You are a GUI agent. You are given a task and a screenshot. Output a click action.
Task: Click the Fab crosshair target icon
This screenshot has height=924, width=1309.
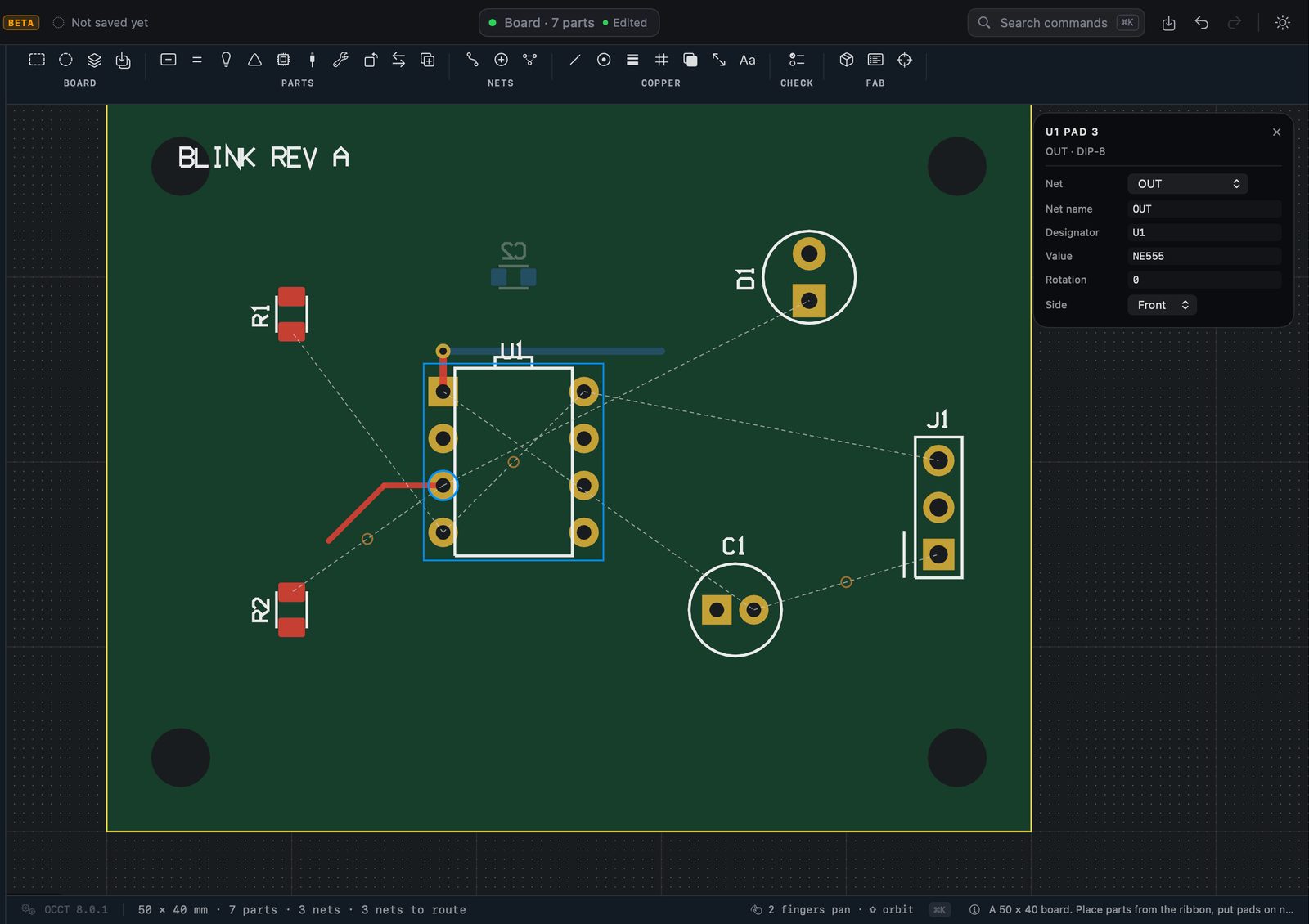click(904, 60)
